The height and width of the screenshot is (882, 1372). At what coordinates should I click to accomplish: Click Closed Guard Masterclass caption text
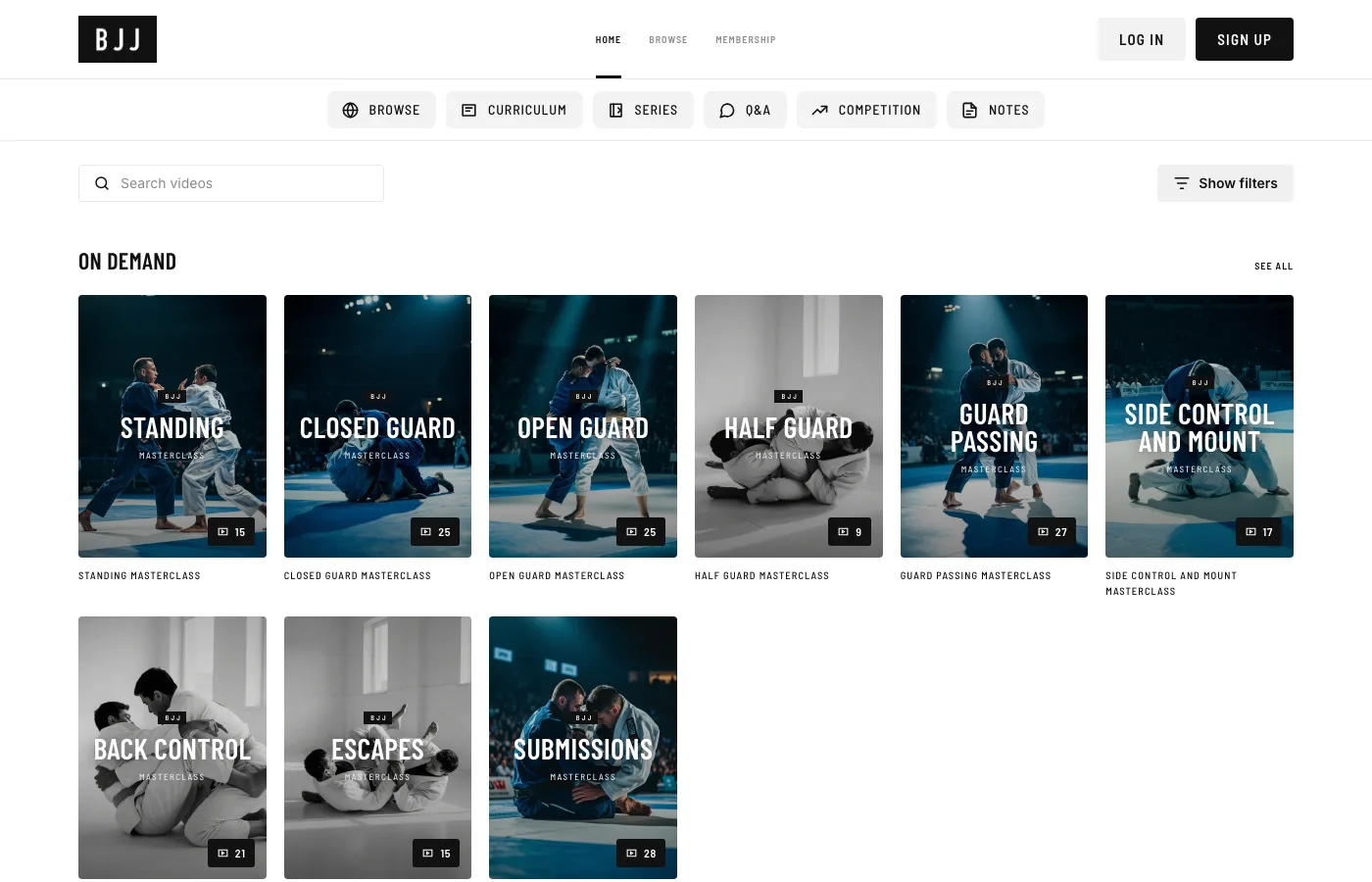pos(358,576)
